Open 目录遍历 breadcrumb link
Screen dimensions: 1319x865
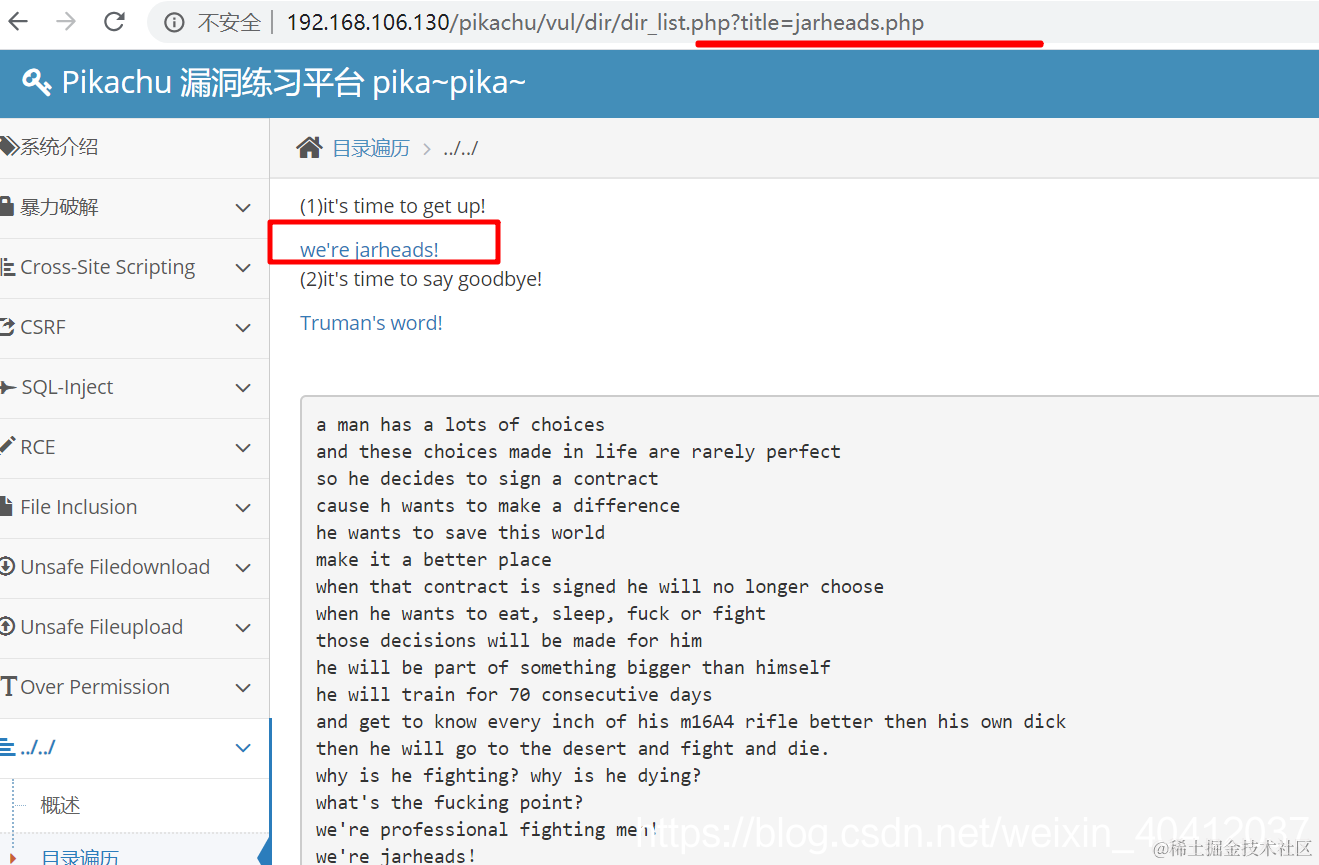click(371, 148)
